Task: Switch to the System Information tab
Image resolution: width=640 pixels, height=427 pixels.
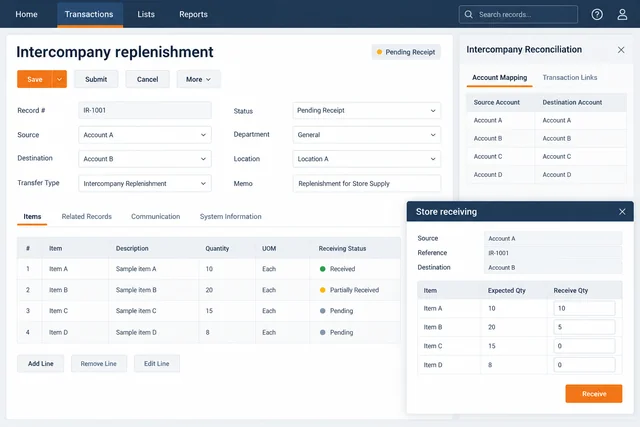Action: tap(231, 216)
